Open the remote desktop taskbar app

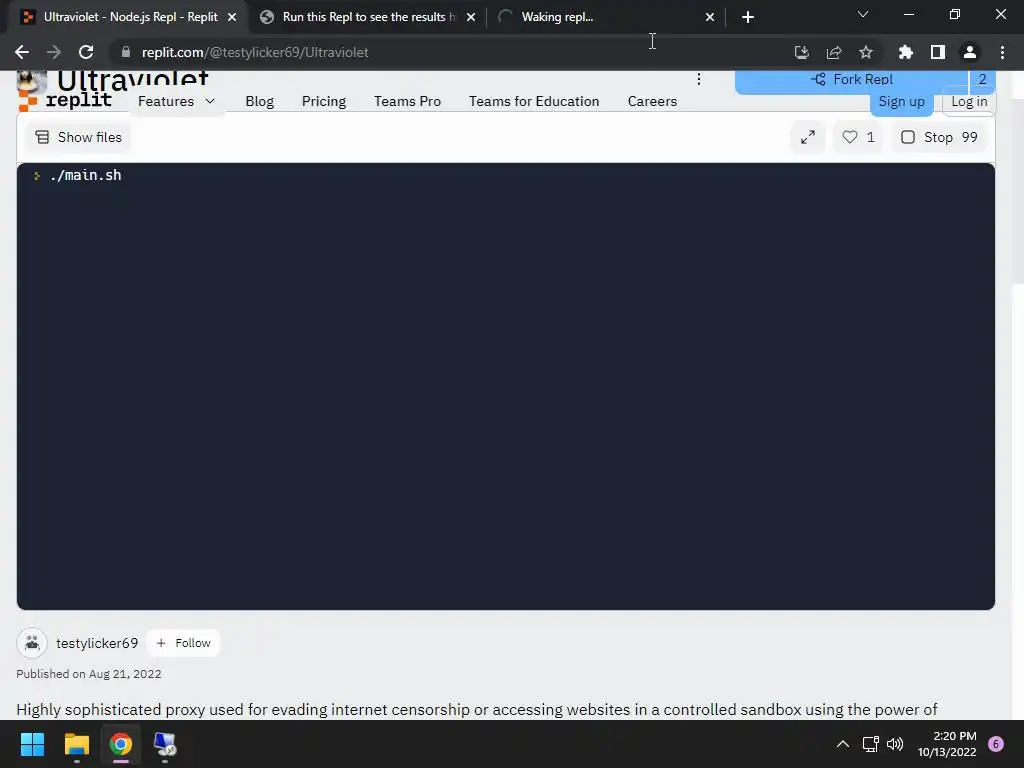[165, 744]
